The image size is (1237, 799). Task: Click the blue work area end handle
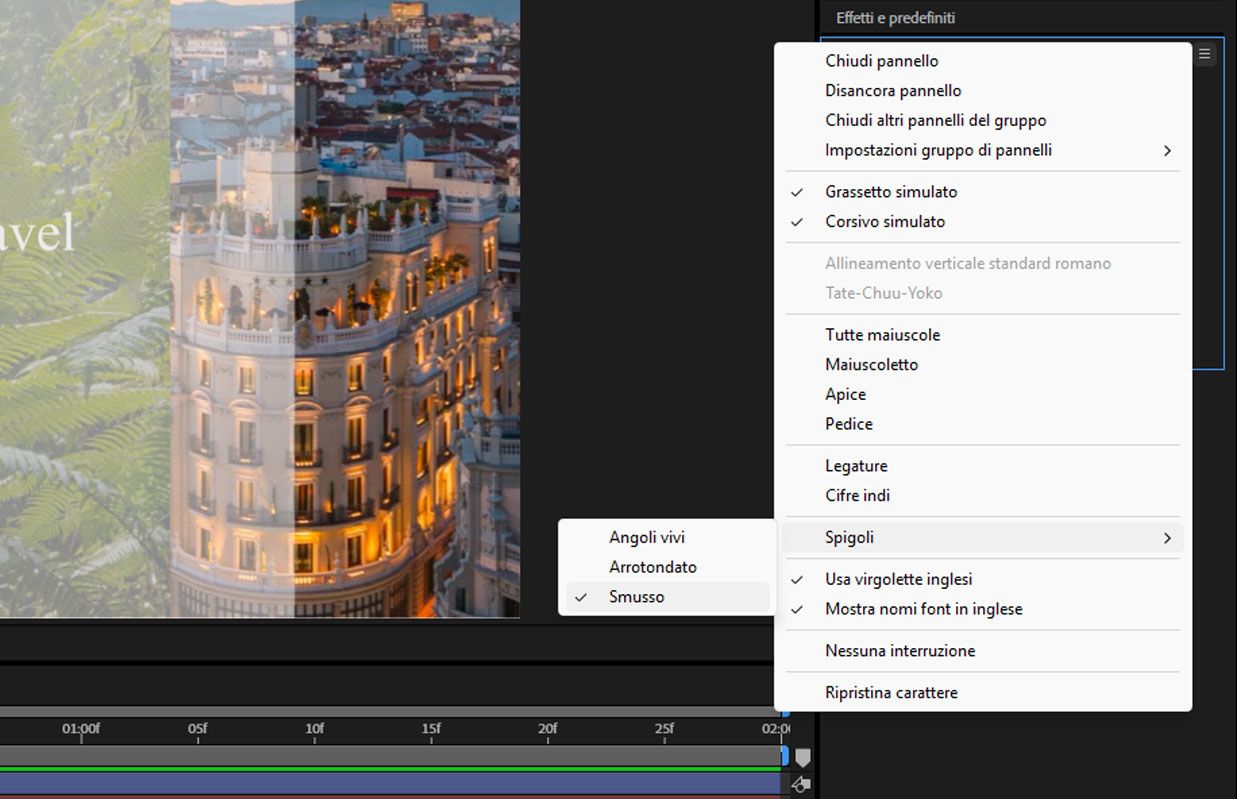pos(785,755)
